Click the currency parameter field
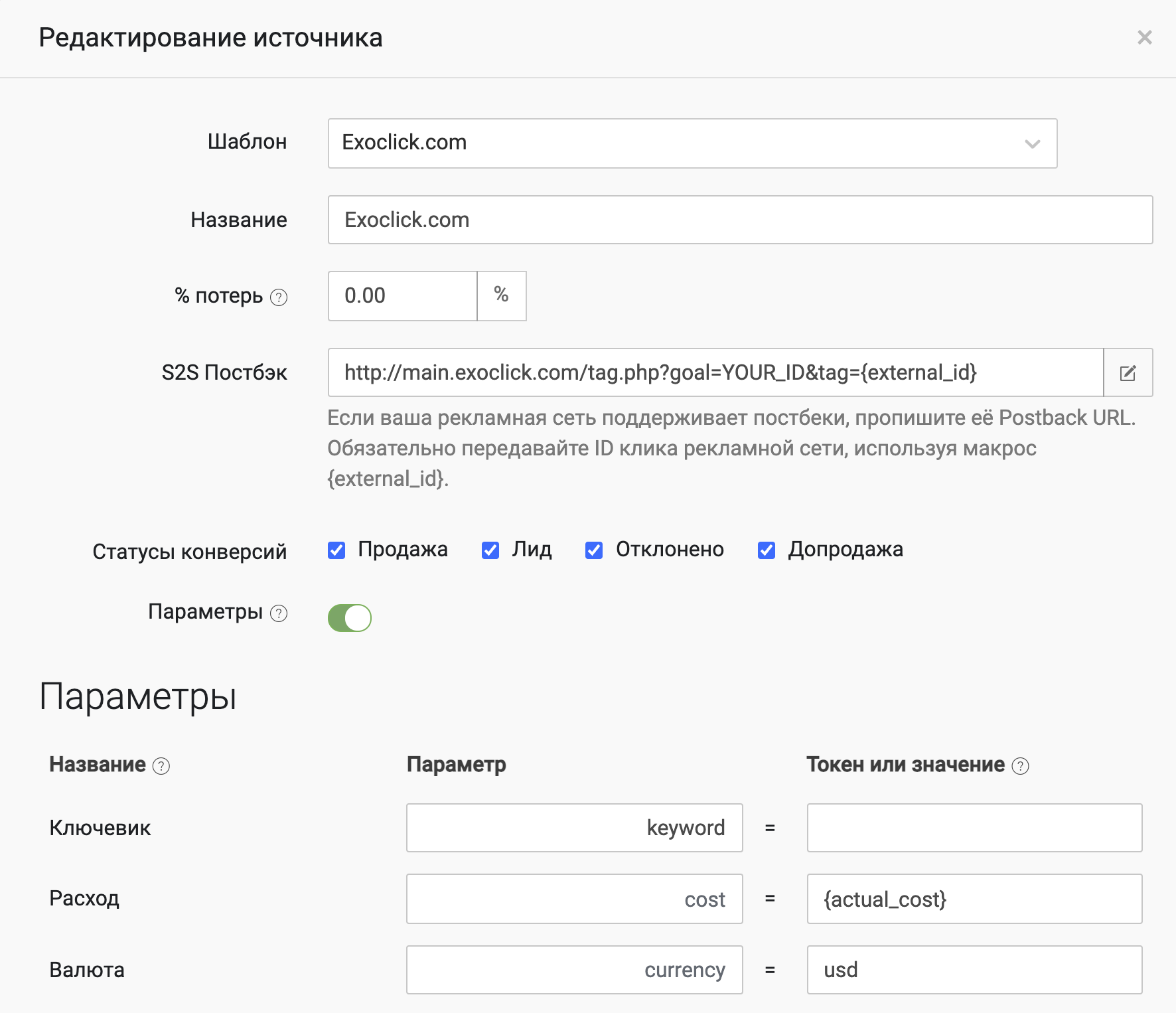 pos(574,970)
